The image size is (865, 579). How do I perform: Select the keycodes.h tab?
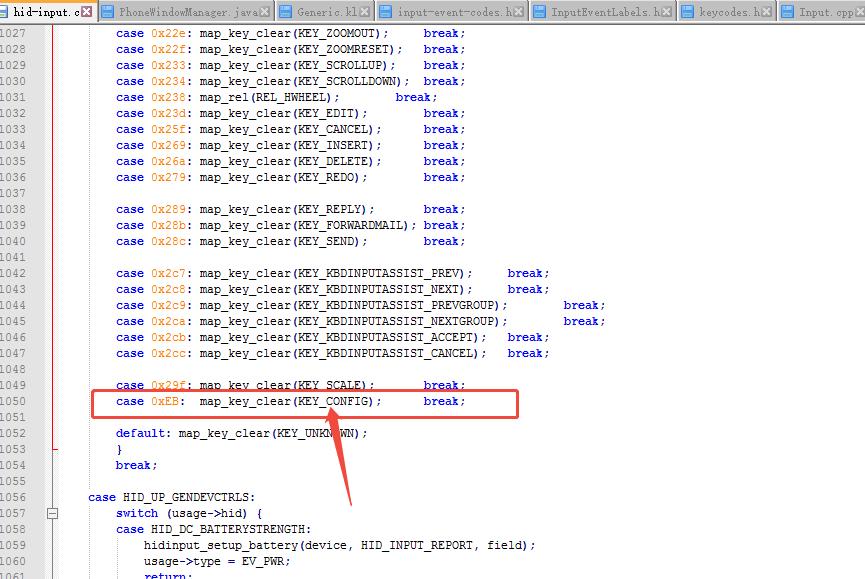click(729, 12)
